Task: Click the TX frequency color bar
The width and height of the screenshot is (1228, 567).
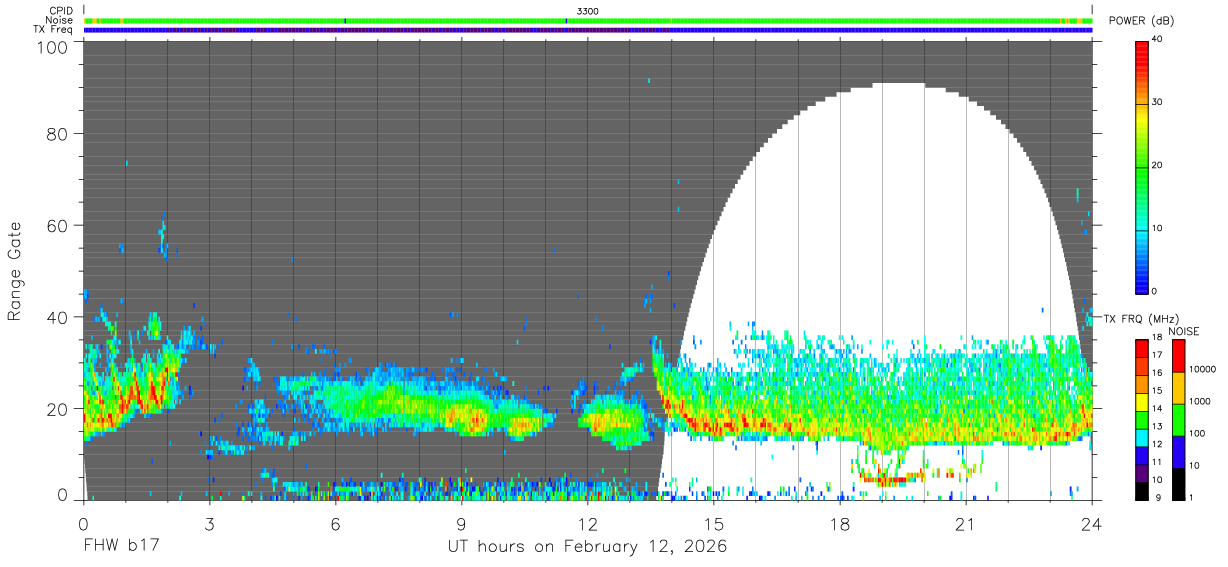Action: 1142,419
